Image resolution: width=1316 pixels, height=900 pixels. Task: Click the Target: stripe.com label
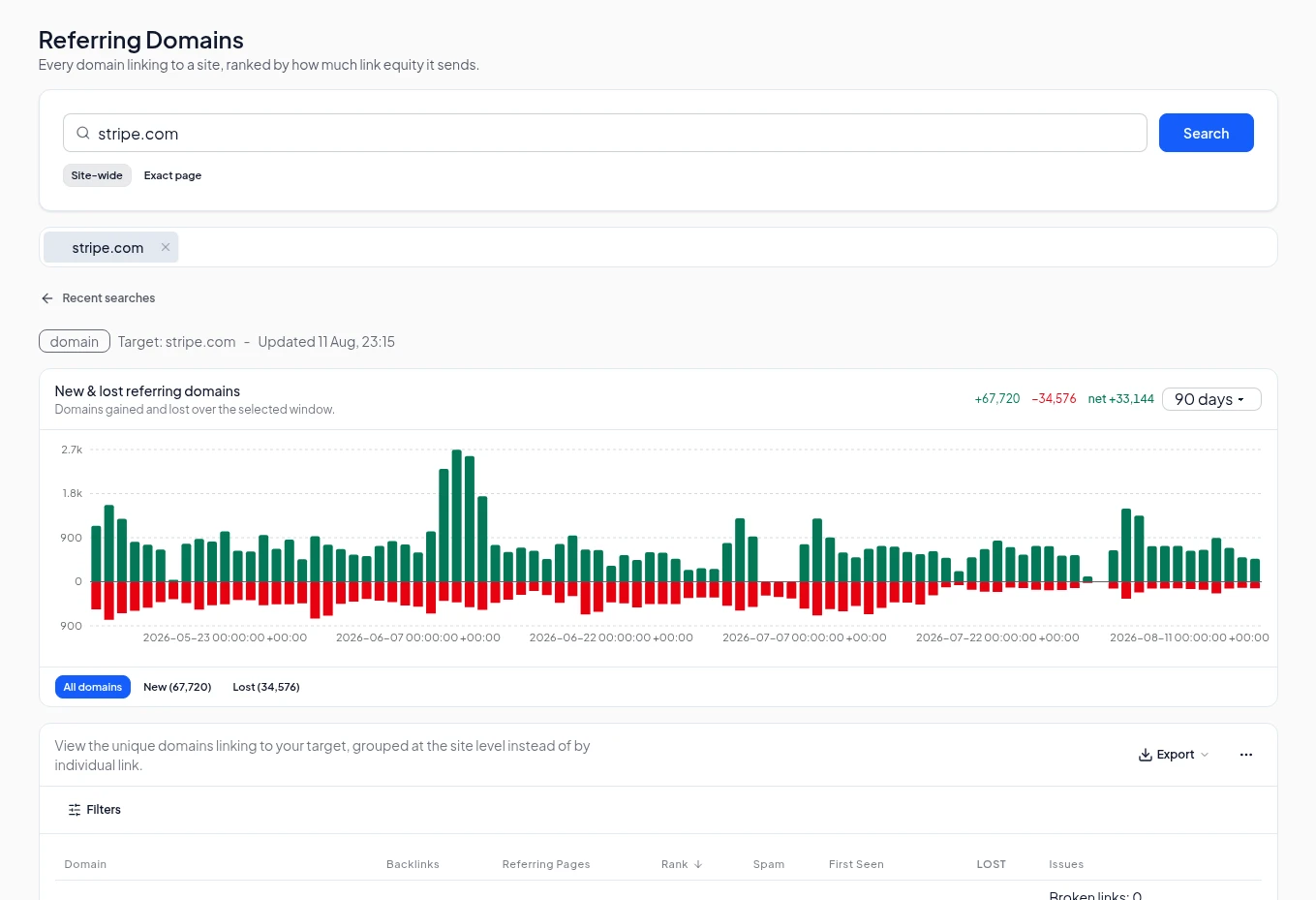click(177, 342)
